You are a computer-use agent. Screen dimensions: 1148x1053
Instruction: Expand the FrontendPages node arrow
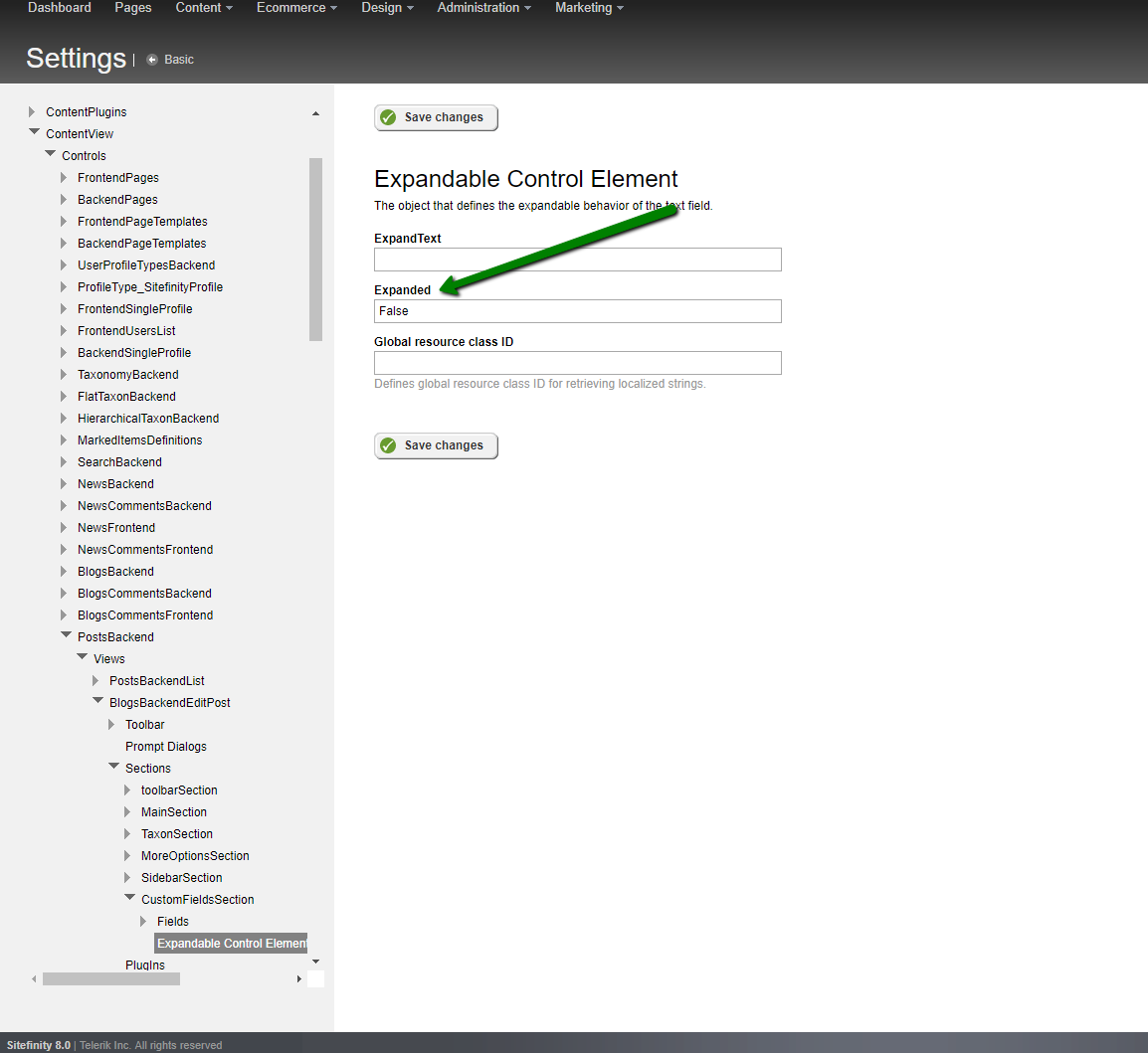[x=64, y=178]
